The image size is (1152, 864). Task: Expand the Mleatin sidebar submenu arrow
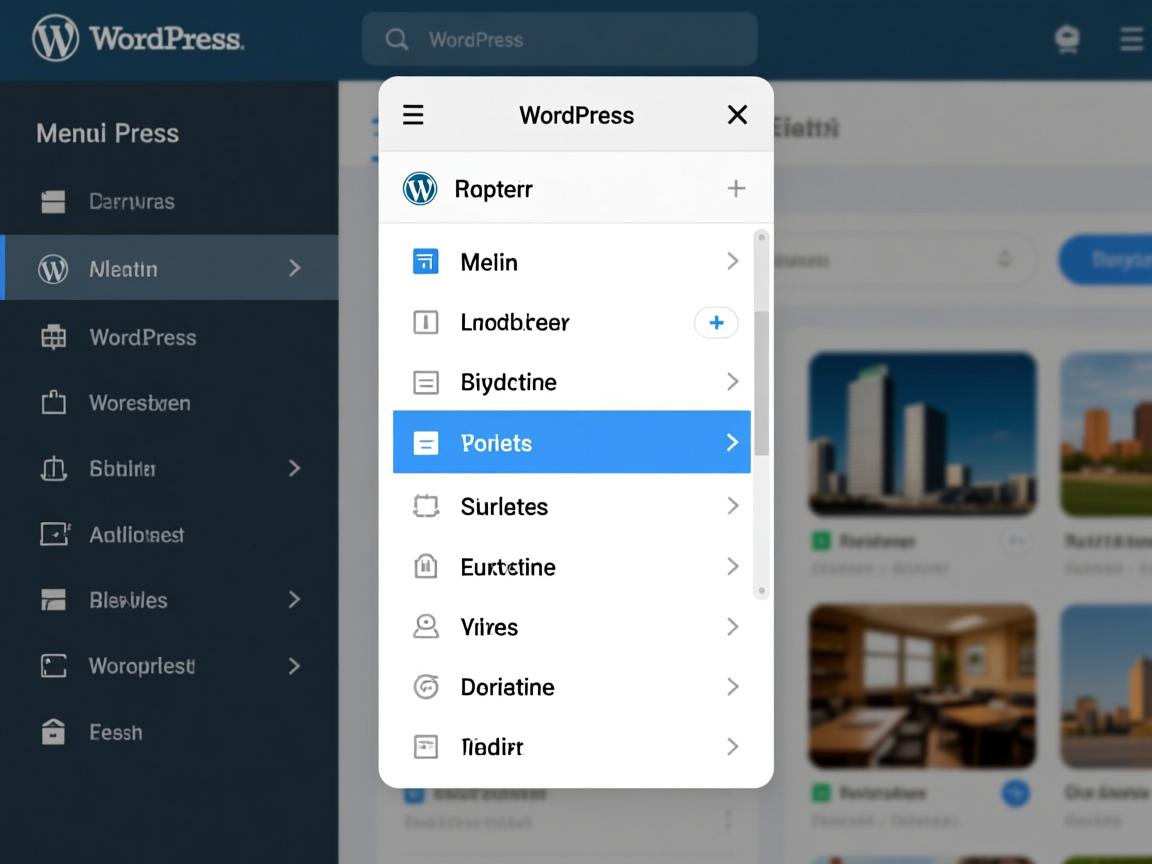(x=294, y=268)
